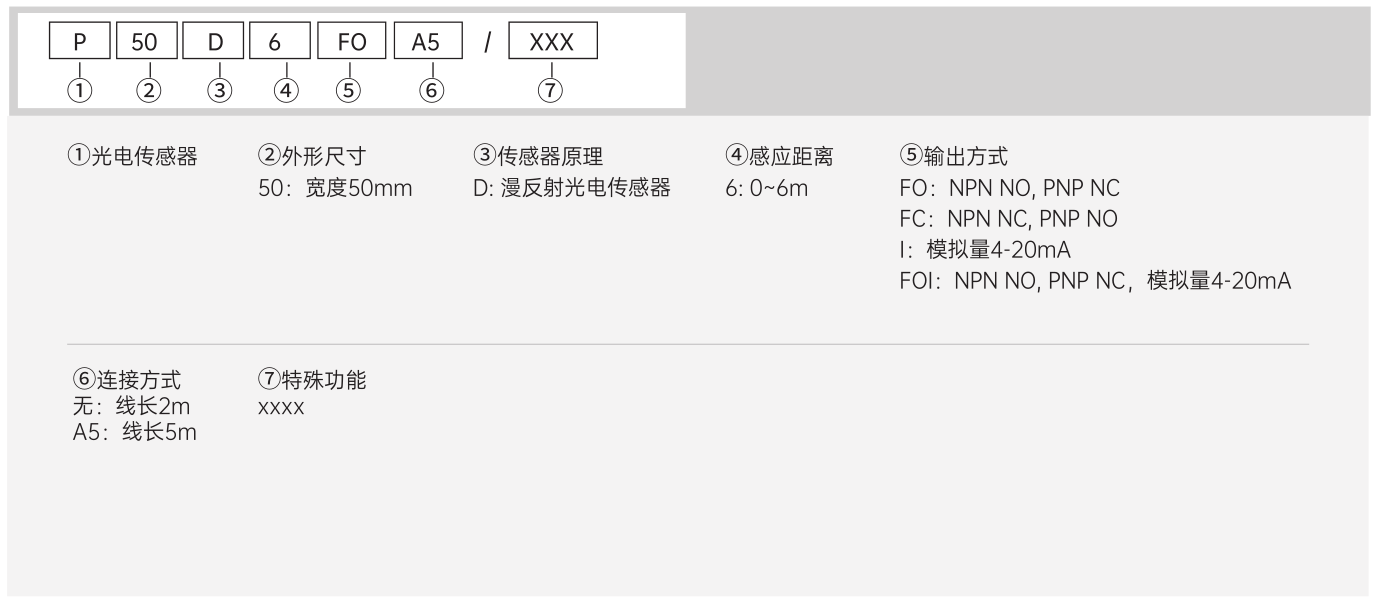This screenshot has width=1383, height=603.
Task: Click the circled number 4 marker
Action: tap(287, 90)
